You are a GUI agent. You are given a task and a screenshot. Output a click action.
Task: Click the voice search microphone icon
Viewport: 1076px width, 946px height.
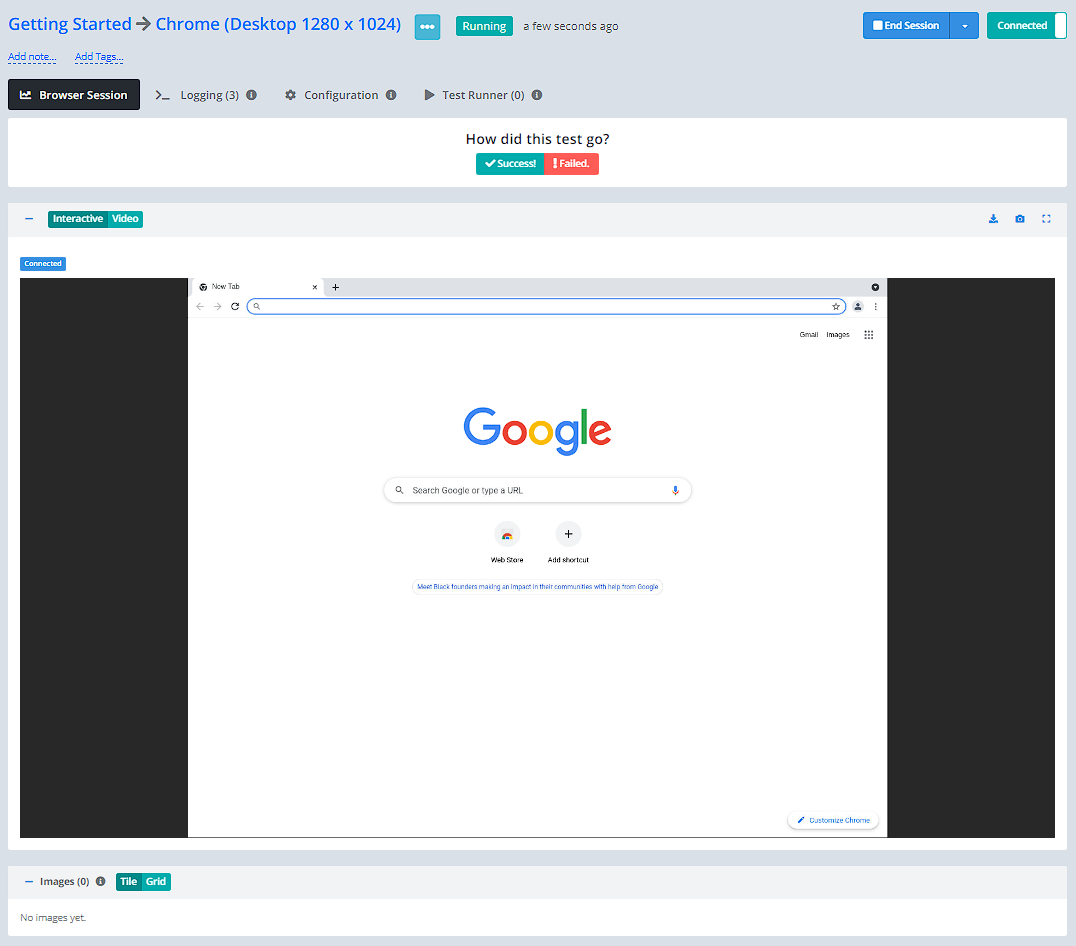(x=675, y=490)
